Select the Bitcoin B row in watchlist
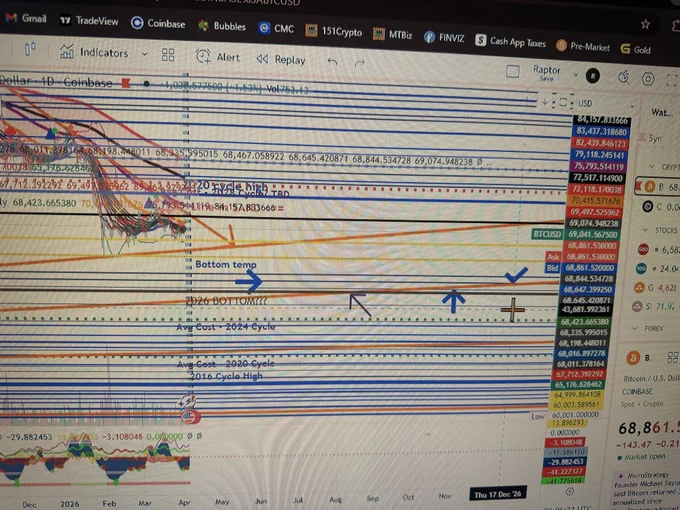 click(x=659, y=187)
